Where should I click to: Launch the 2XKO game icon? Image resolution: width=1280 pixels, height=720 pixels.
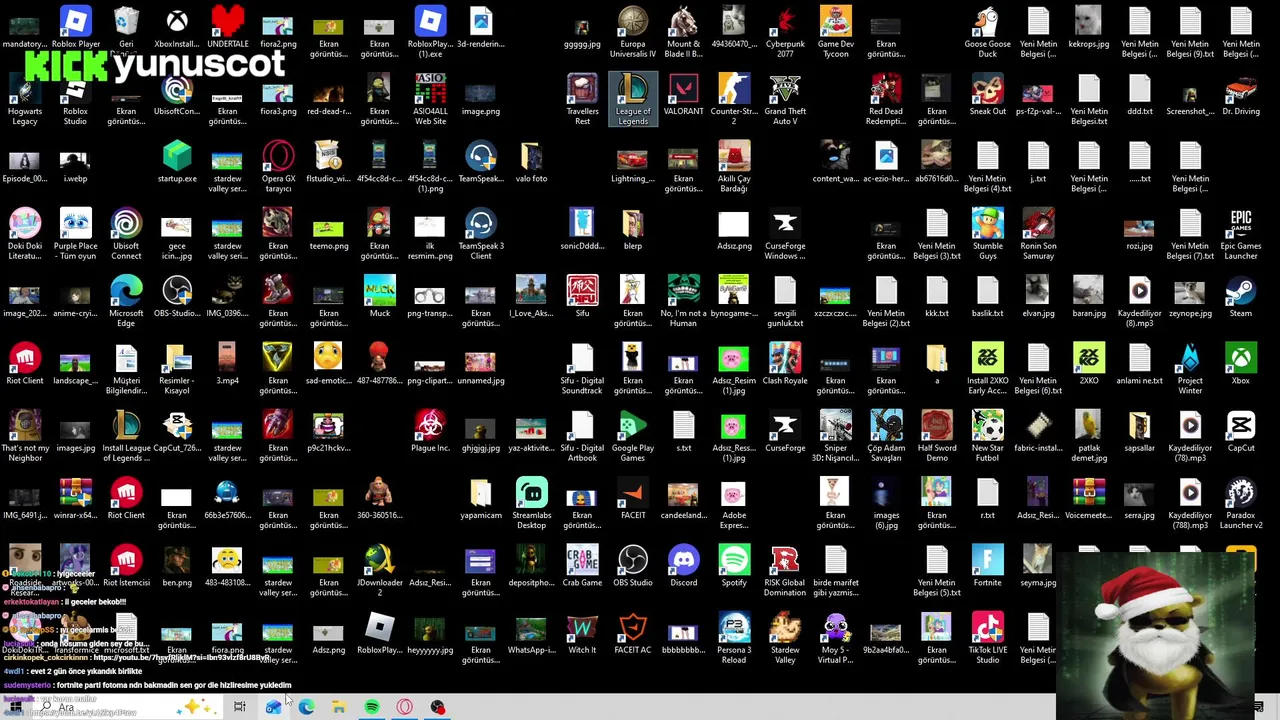click(x=1089, y=365)
